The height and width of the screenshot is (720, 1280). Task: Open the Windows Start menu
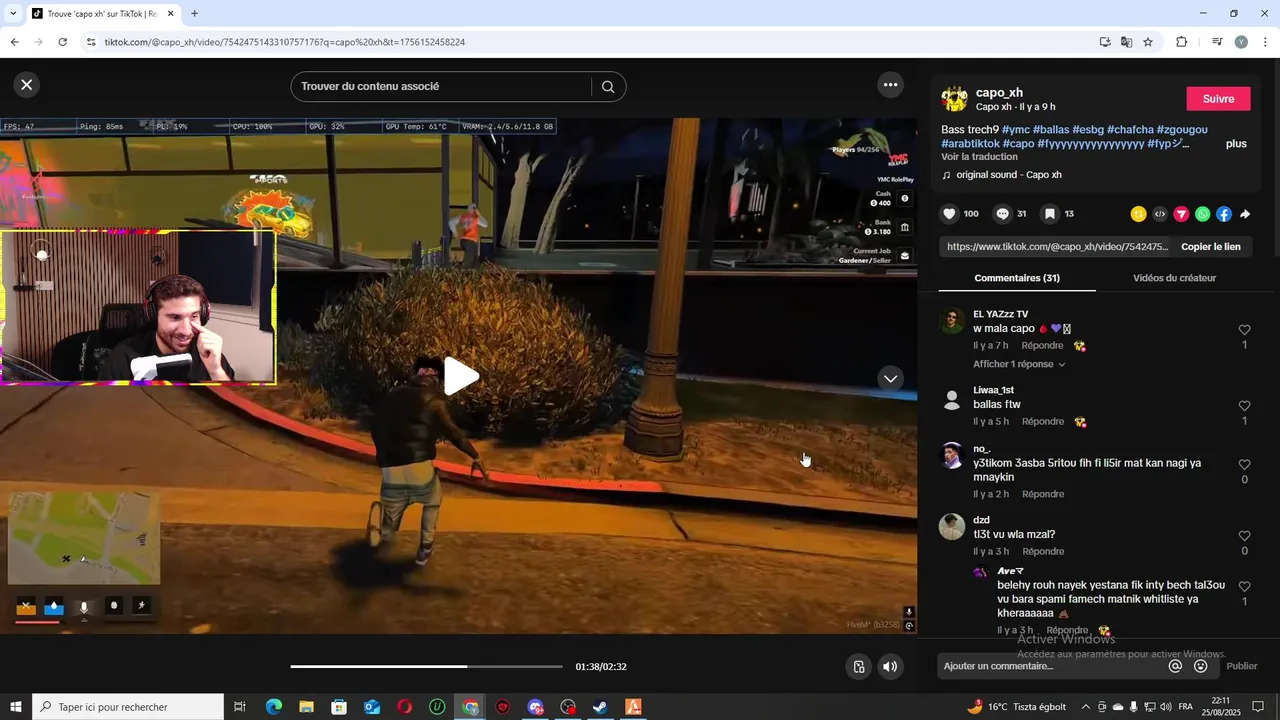coord(15,707)
